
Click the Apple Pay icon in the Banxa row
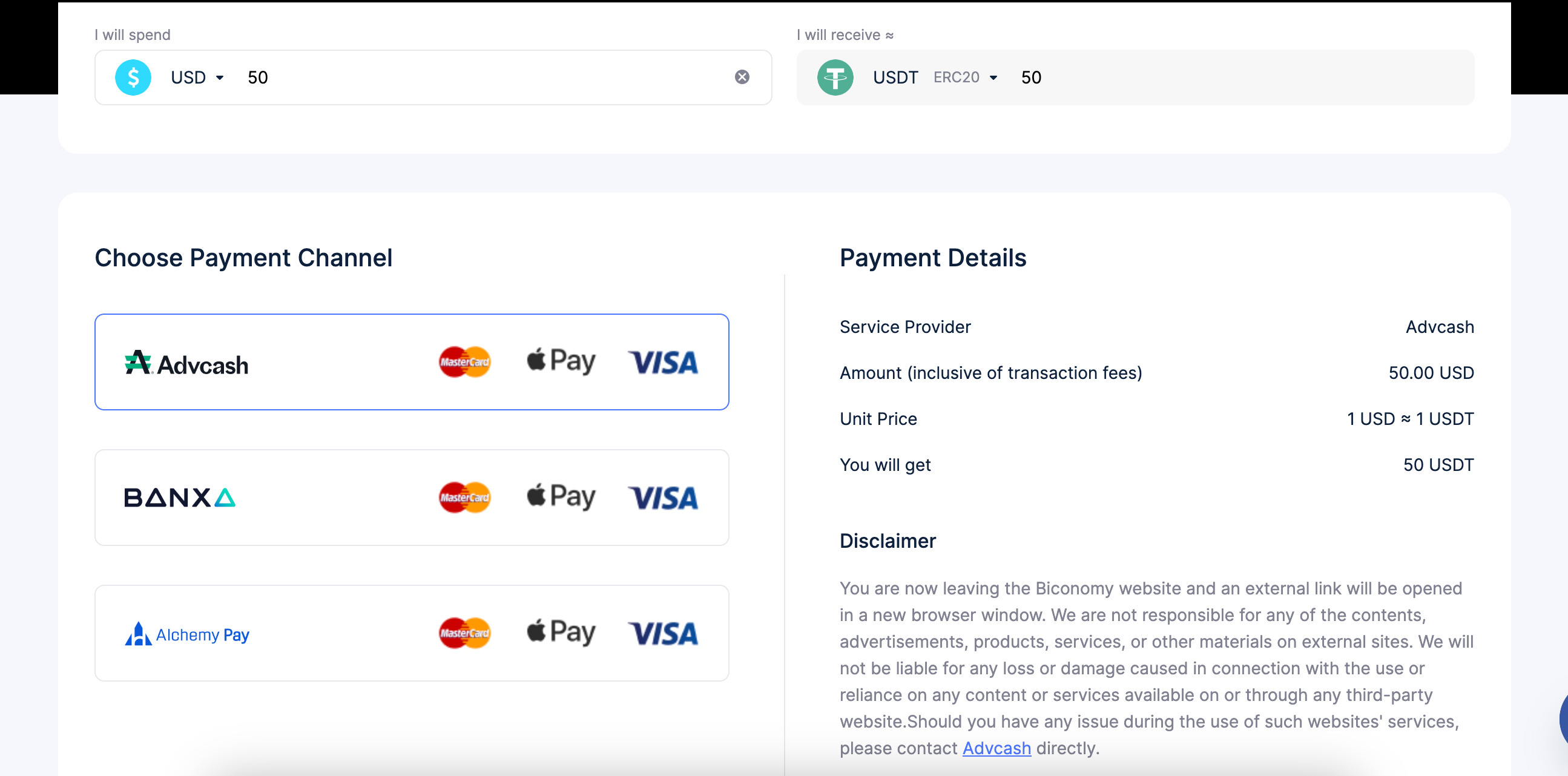[x=561, y=496]
